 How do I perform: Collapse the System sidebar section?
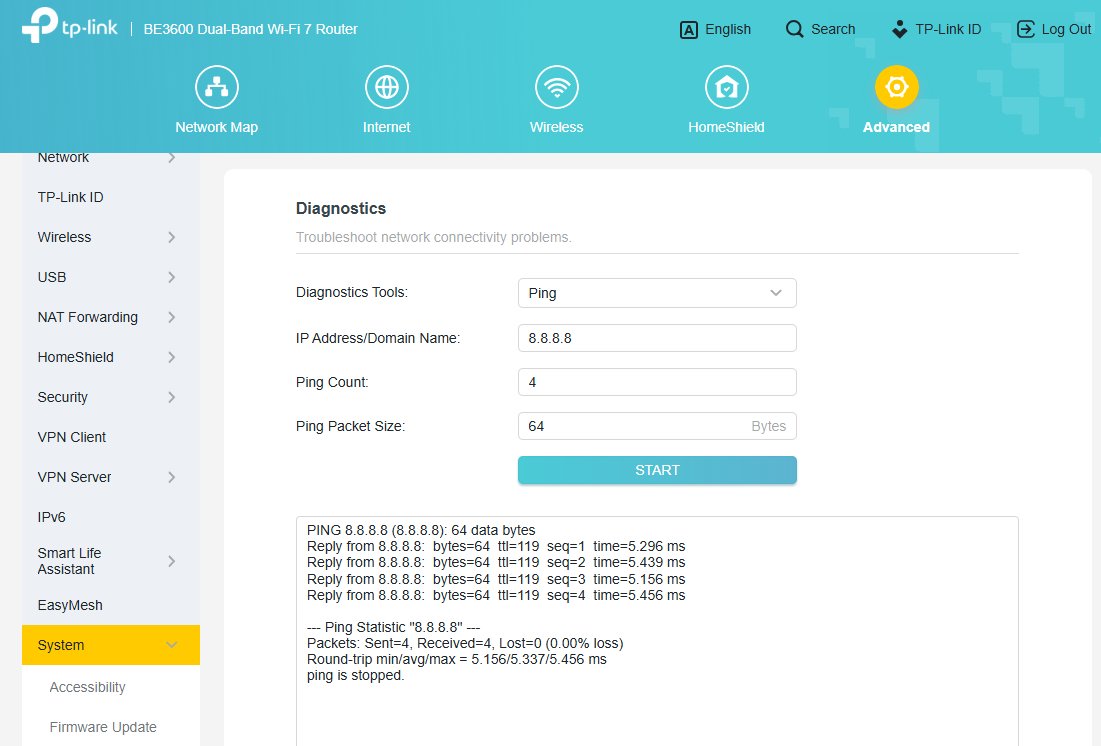(110, 645)
